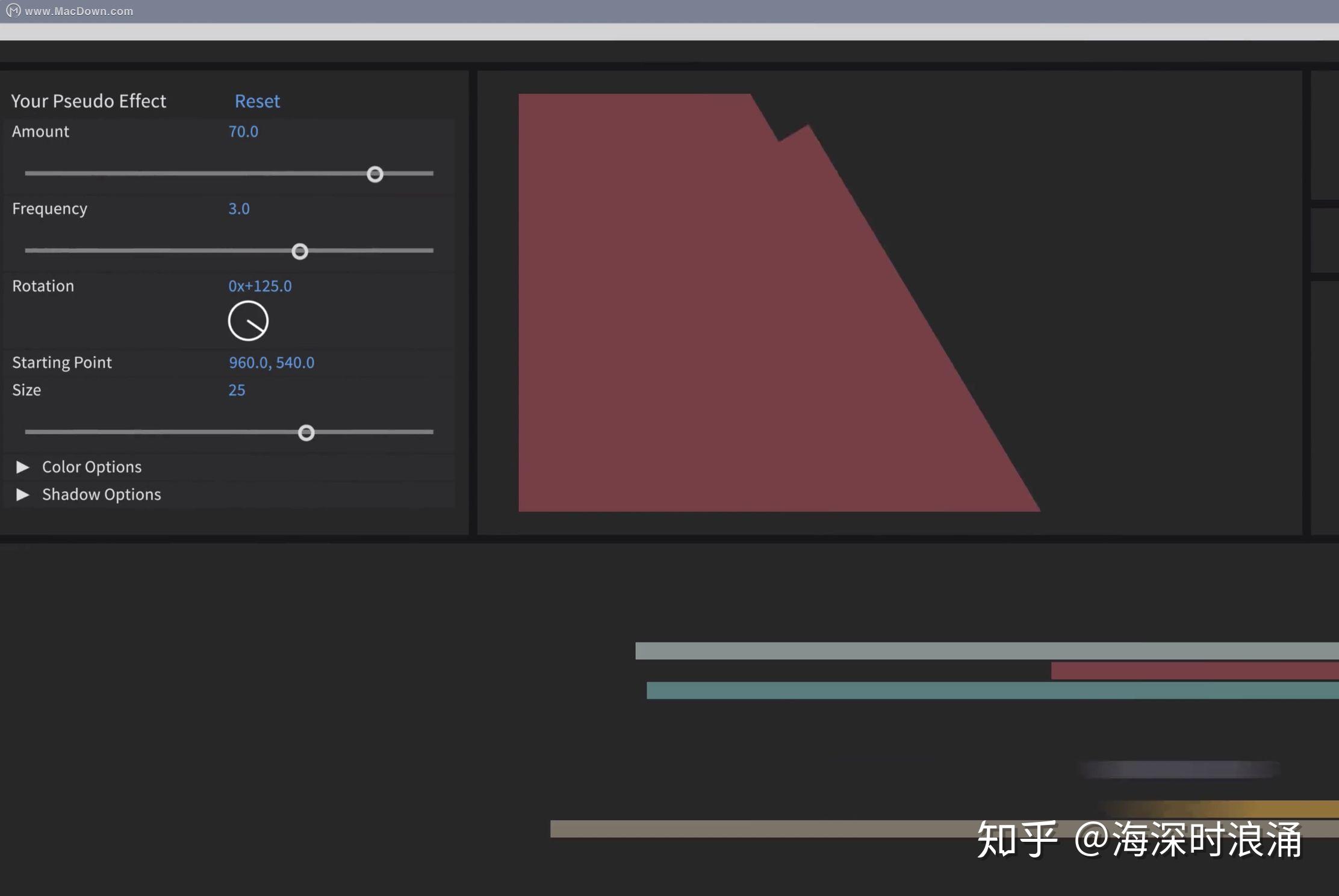Select the Size slider handle
Screen dimensions: 1339x896
307,432
